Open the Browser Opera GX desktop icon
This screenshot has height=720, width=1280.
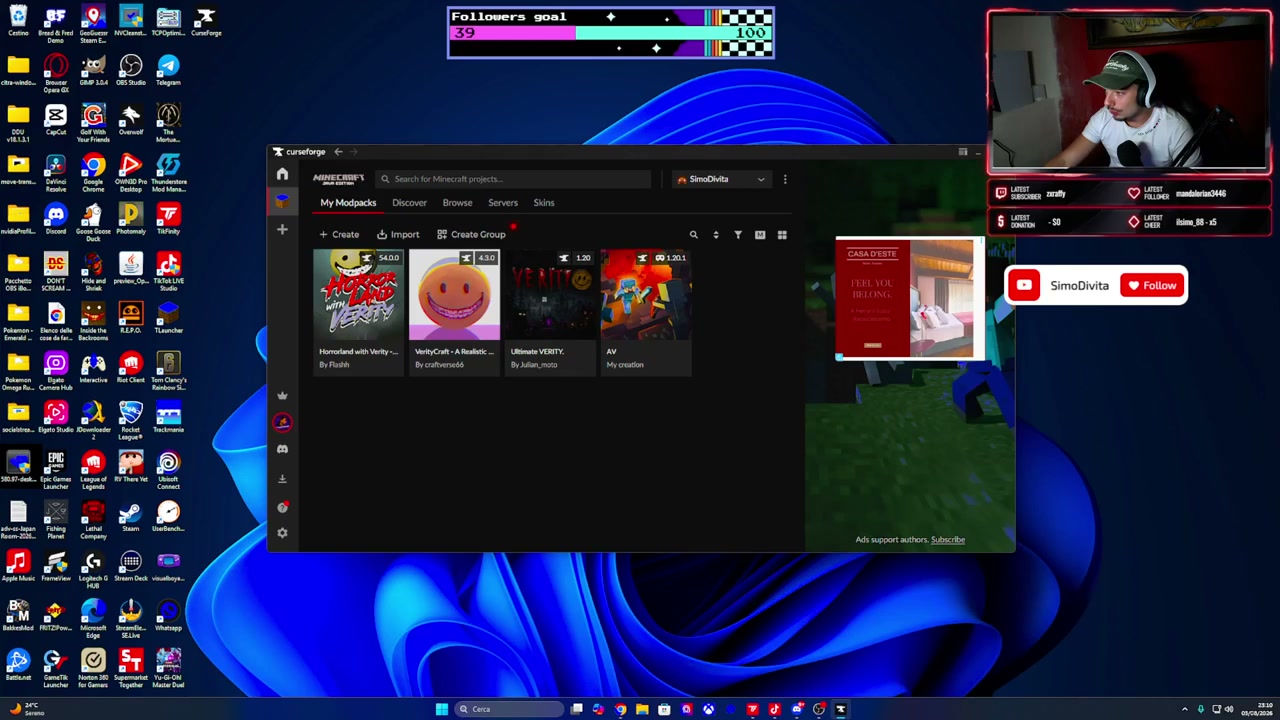(56, 70)
